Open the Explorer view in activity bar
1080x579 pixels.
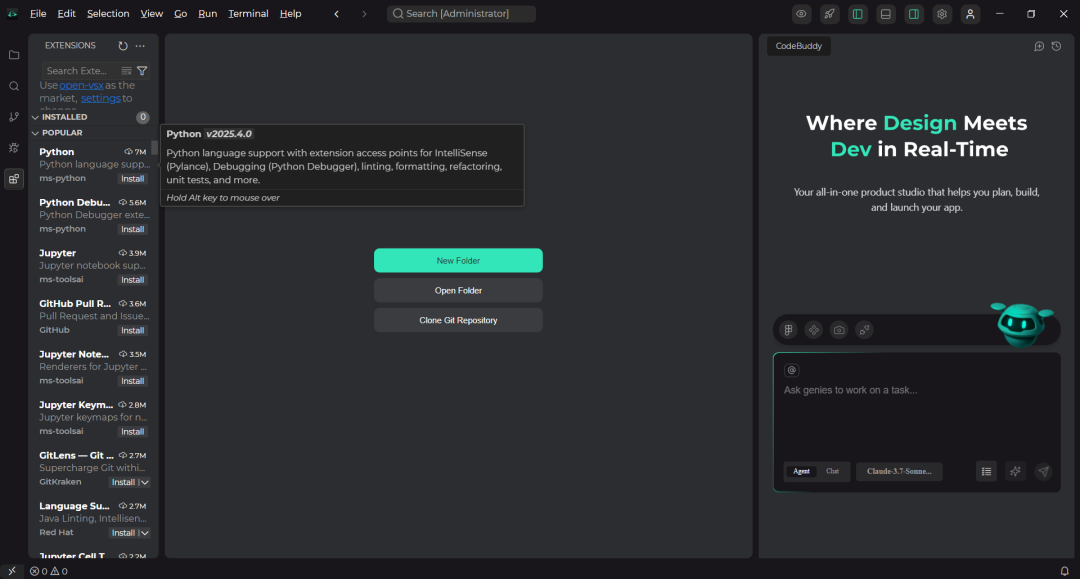pos(14,55)
